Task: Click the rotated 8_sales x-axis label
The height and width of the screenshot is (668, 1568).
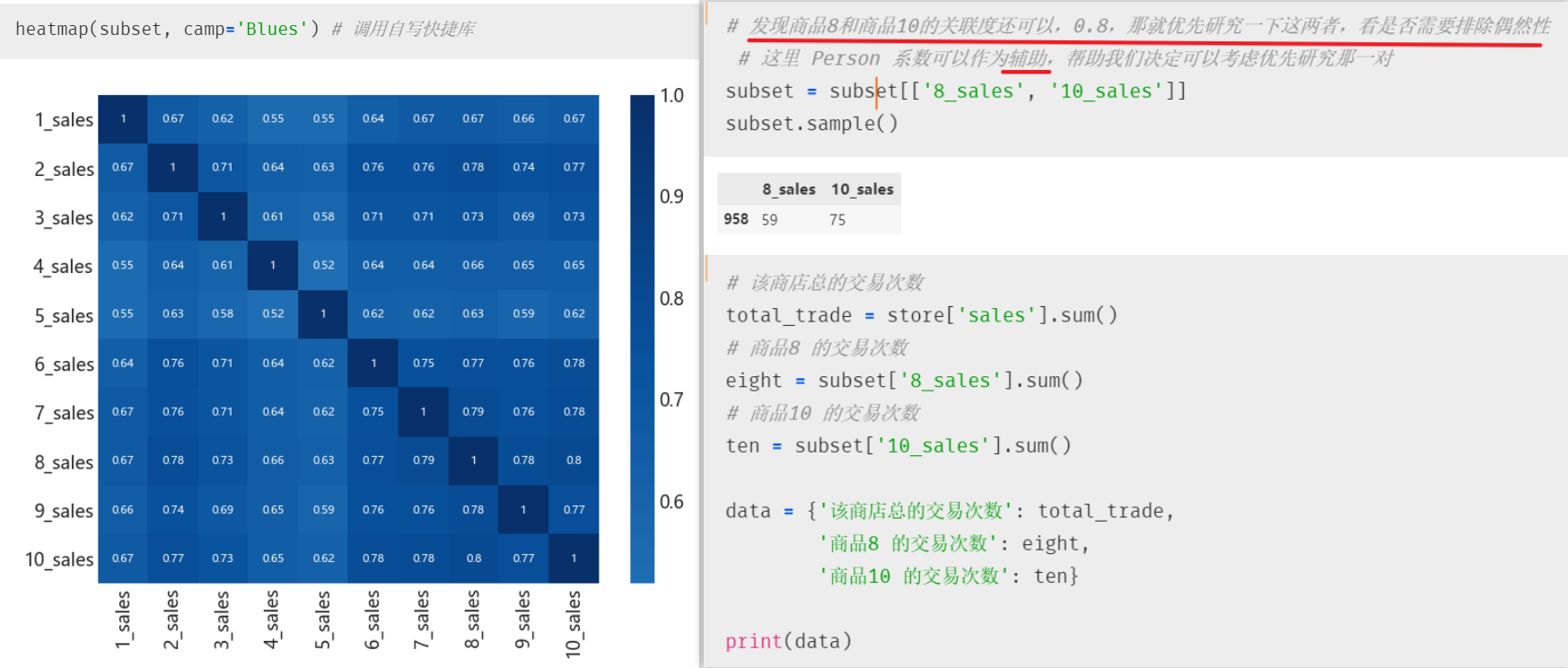Action: pos(473,620)
